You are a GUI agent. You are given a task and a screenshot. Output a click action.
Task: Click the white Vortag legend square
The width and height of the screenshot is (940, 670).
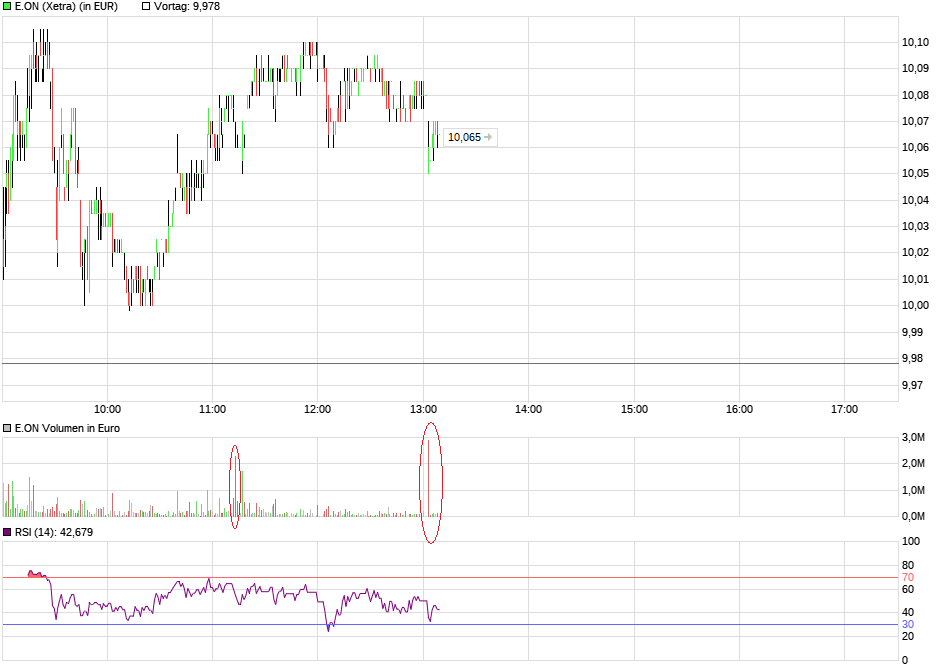[x=146, y=7]
